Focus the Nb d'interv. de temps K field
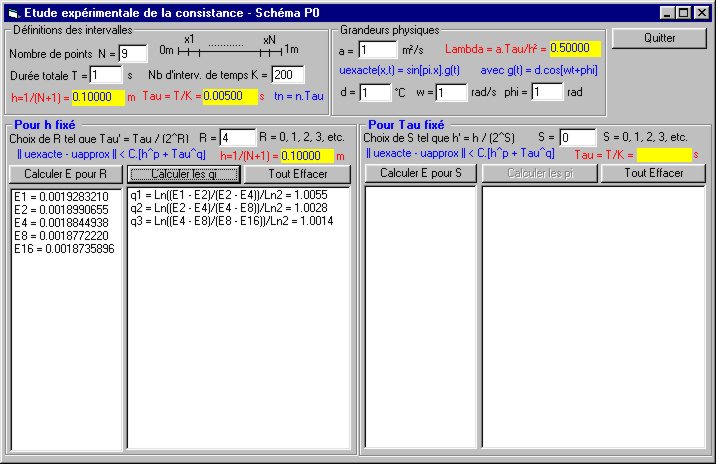This screenshot has height=464, width=716. pyautogui.click(x=288, y=74)
